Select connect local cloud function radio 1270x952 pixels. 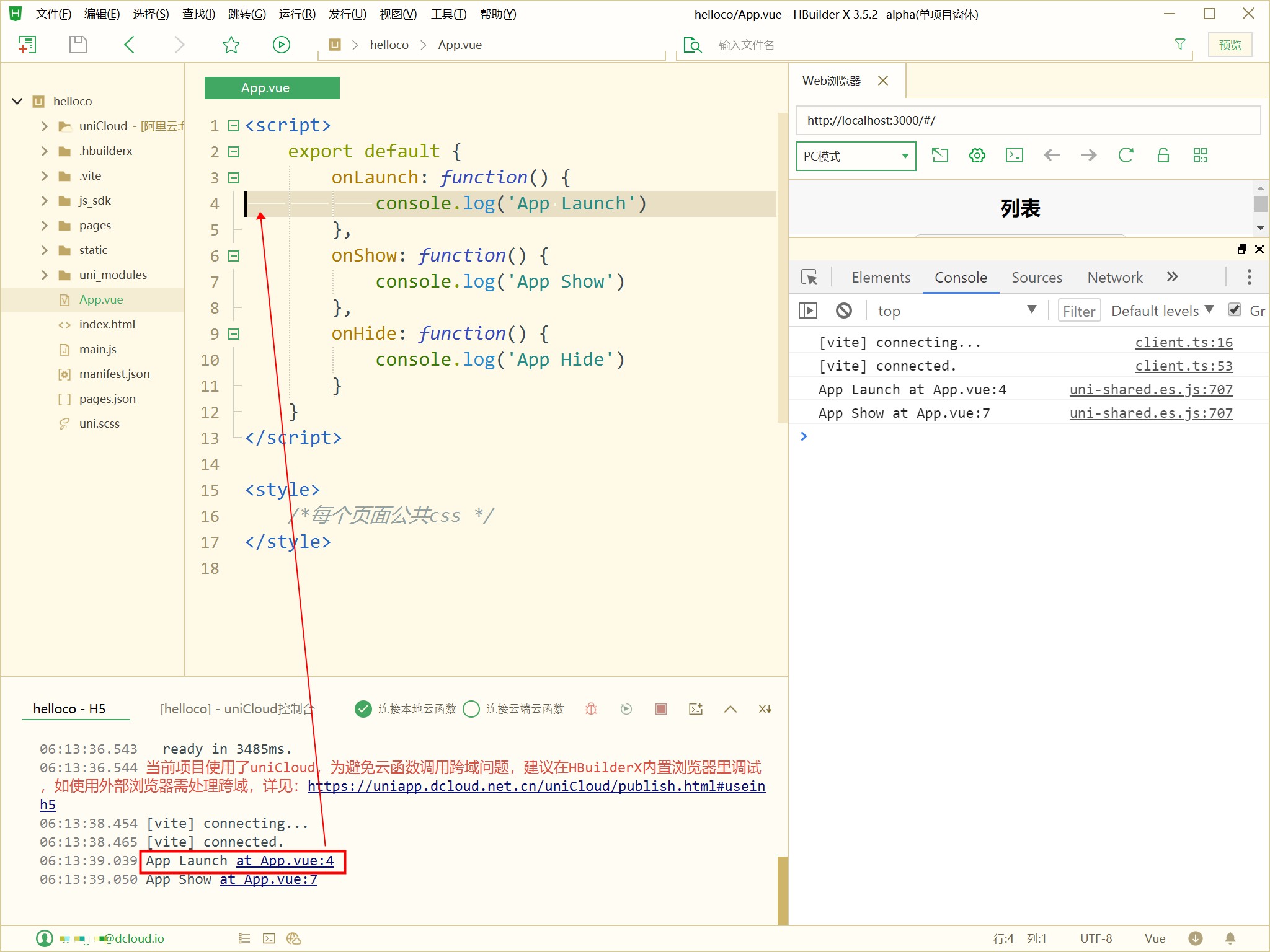(363, 709)
